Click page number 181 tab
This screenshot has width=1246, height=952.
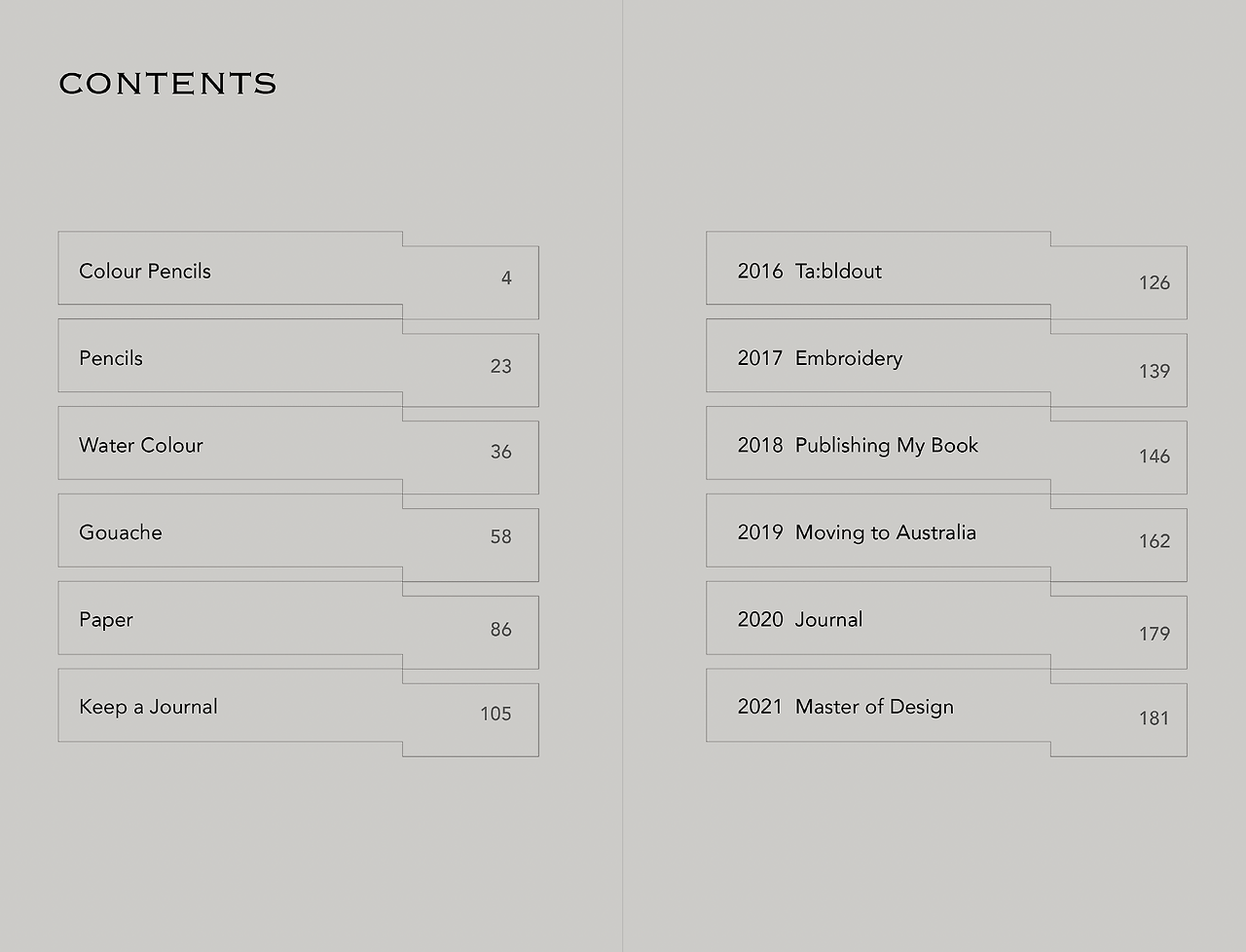click(1119, 720)
